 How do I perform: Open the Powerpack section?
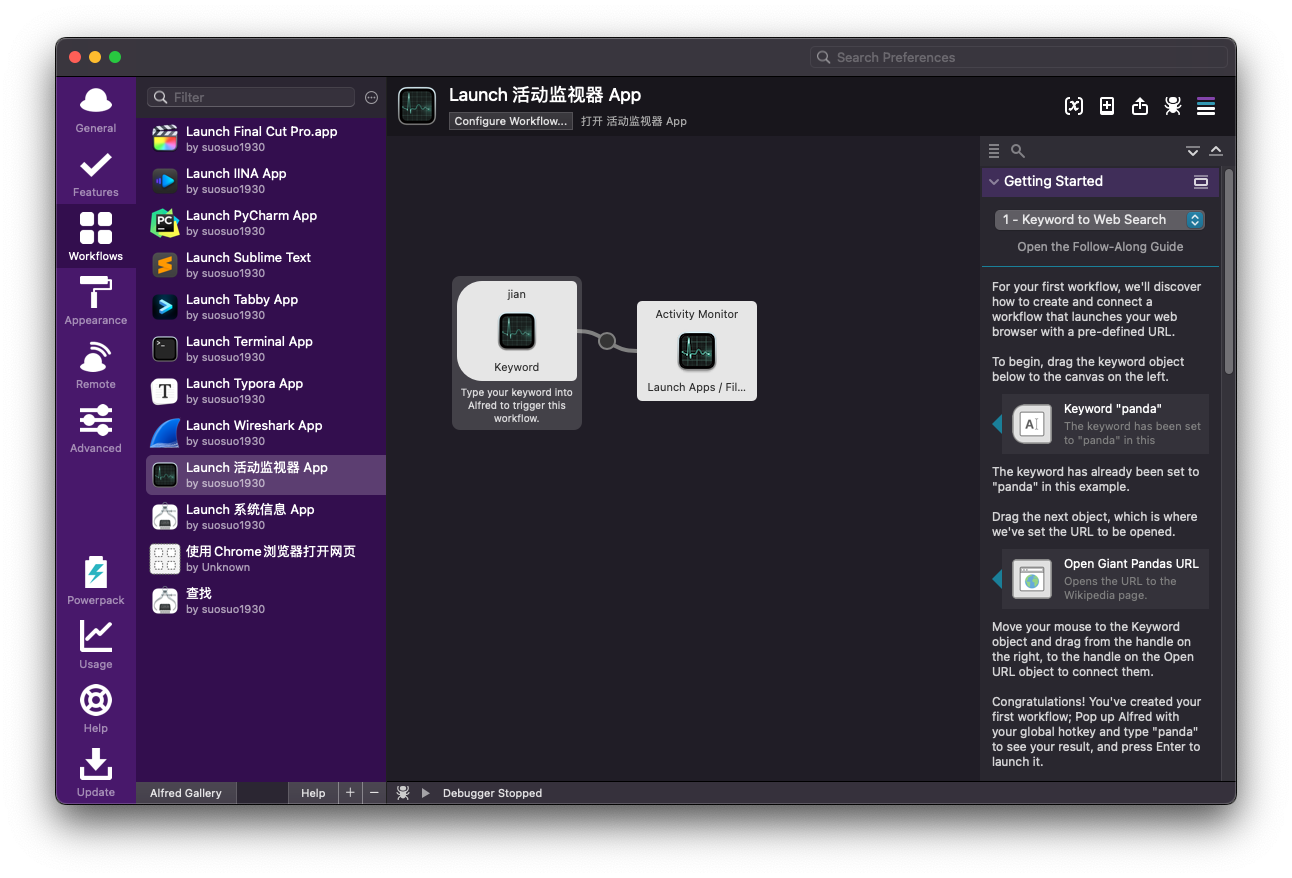(x=96, y=582)
